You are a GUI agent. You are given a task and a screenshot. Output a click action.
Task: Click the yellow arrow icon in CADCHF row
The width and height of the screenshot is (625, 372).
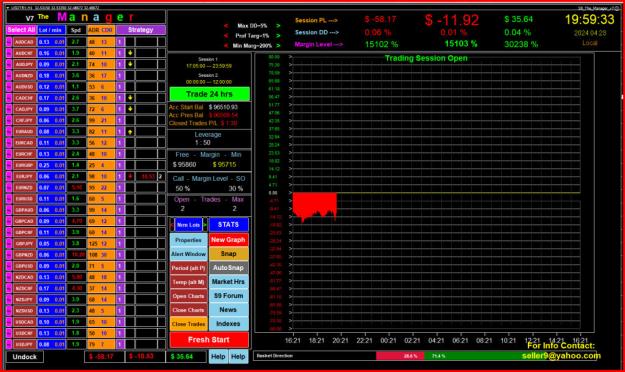pyautogui.click(x=130, y=98)
